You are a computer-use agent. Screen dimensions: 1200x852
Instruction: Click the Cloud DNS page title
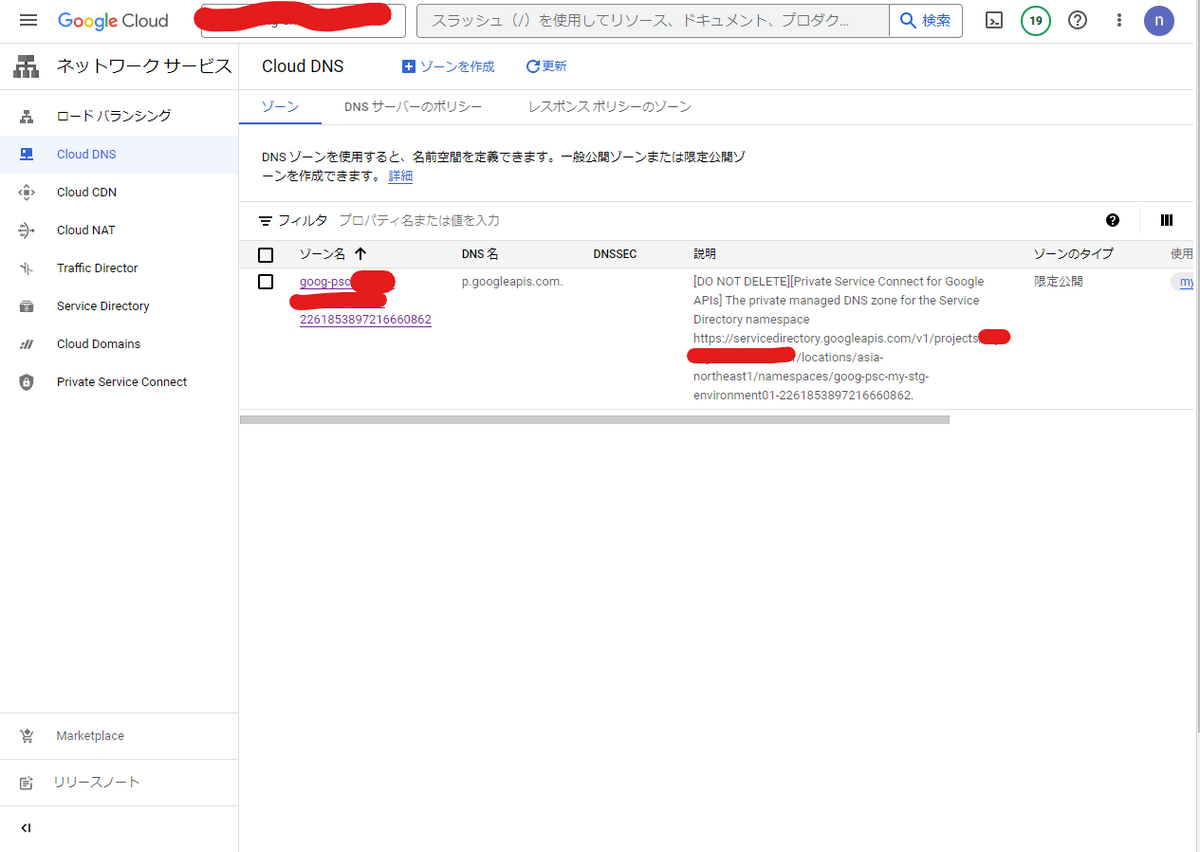click(303, 66)
